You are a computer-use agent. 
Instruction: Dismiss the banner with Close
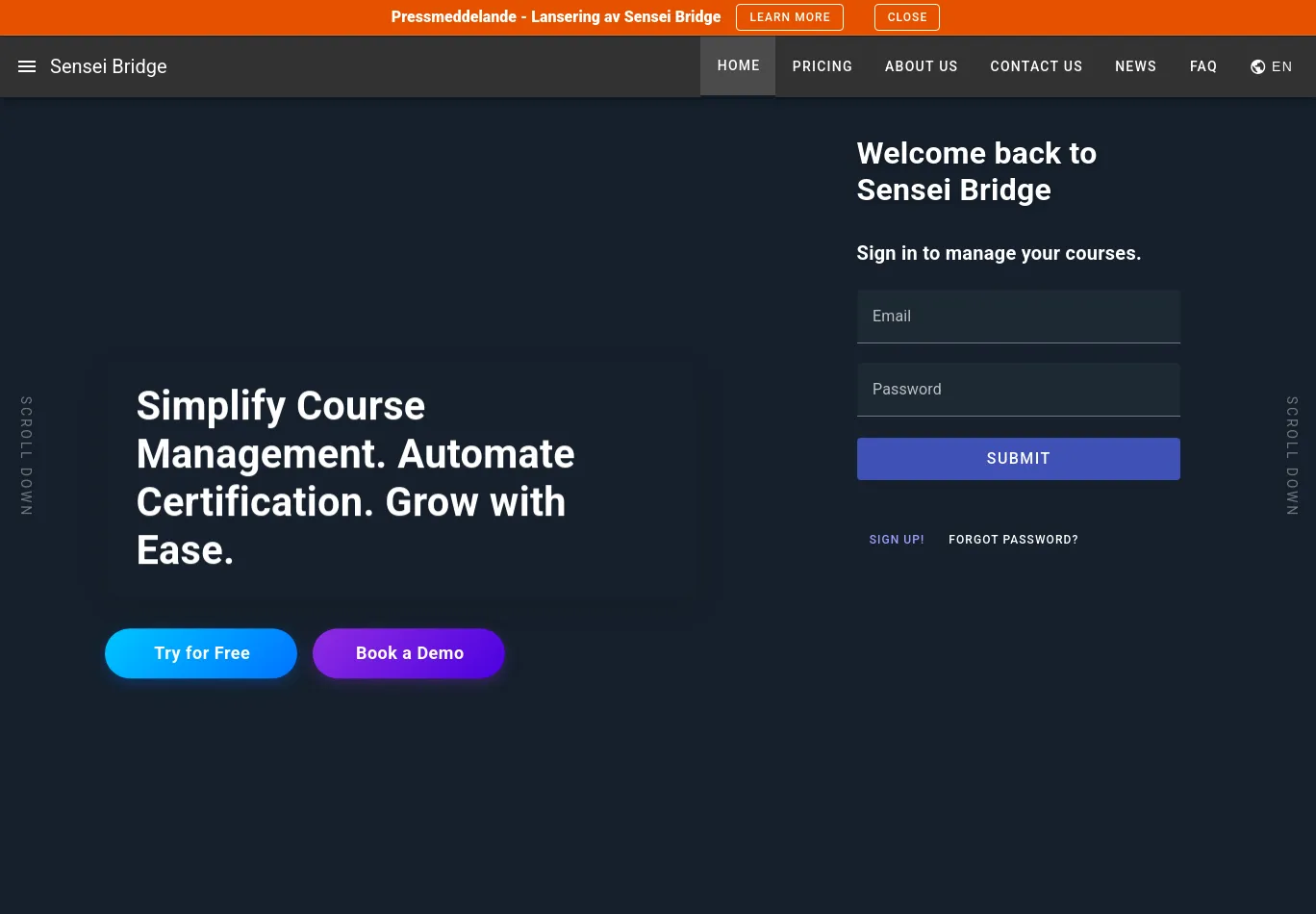point(906,17)
